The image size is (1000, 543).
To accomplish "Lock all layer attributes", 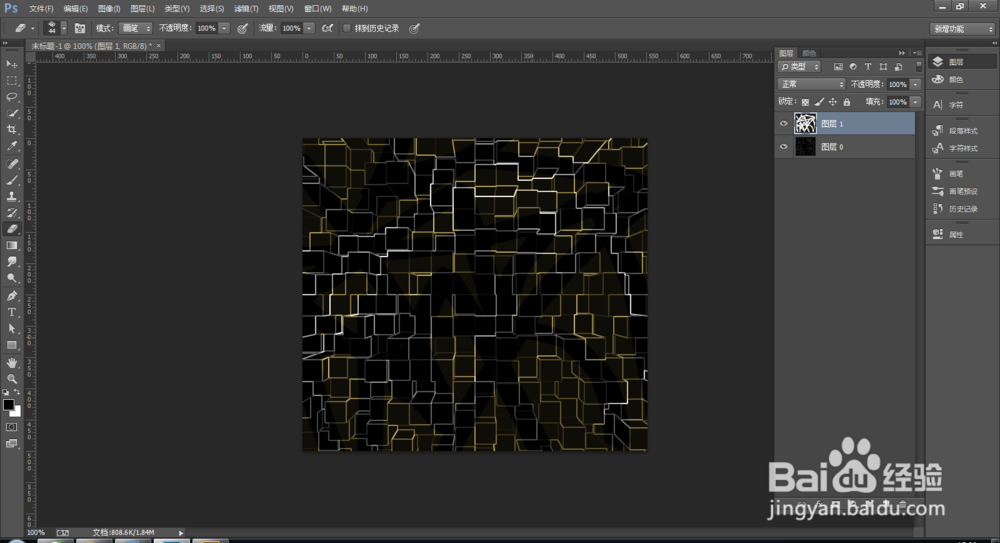I will coord(847,102).
